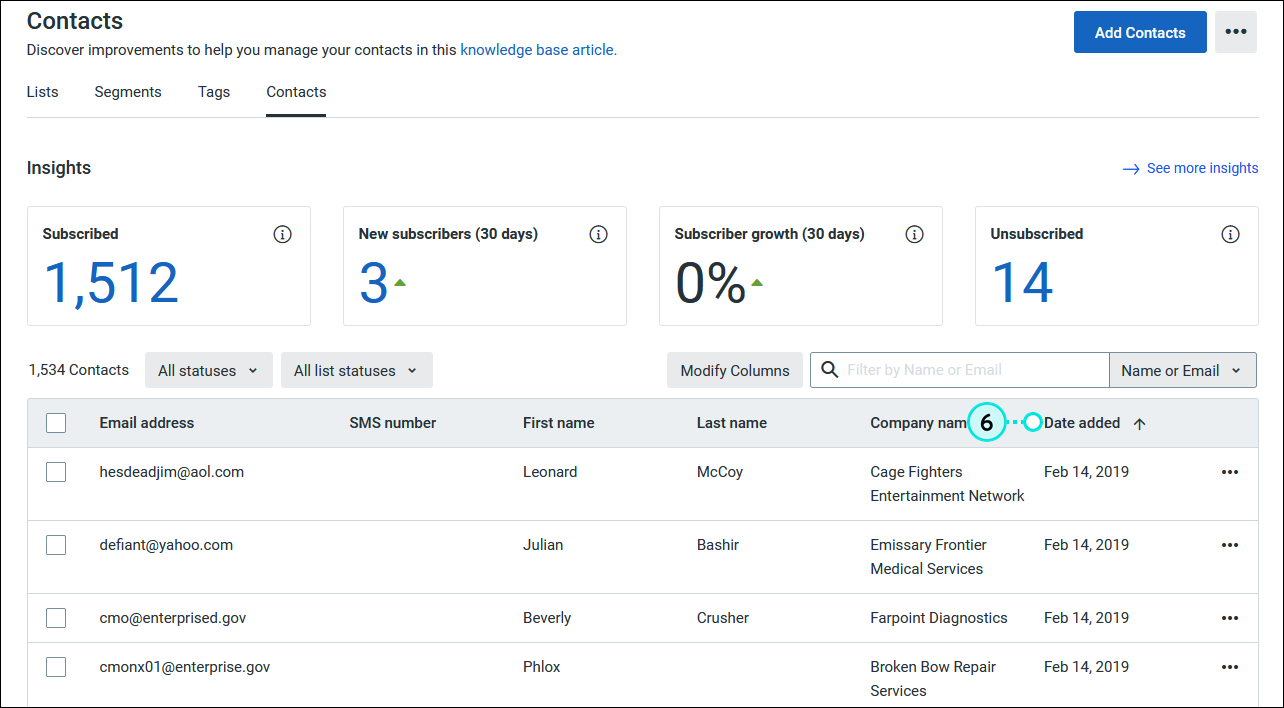Screen dimensions: 1284x708
Task: Click the Last name column header
Action: pyautogui.click(x=732, y=423)
